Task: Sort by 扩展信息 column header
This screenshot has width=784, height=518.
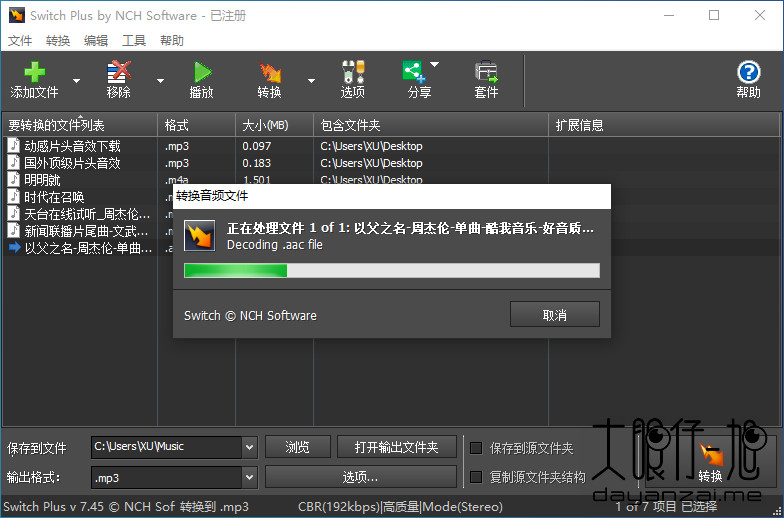Action: click(664, 125)
